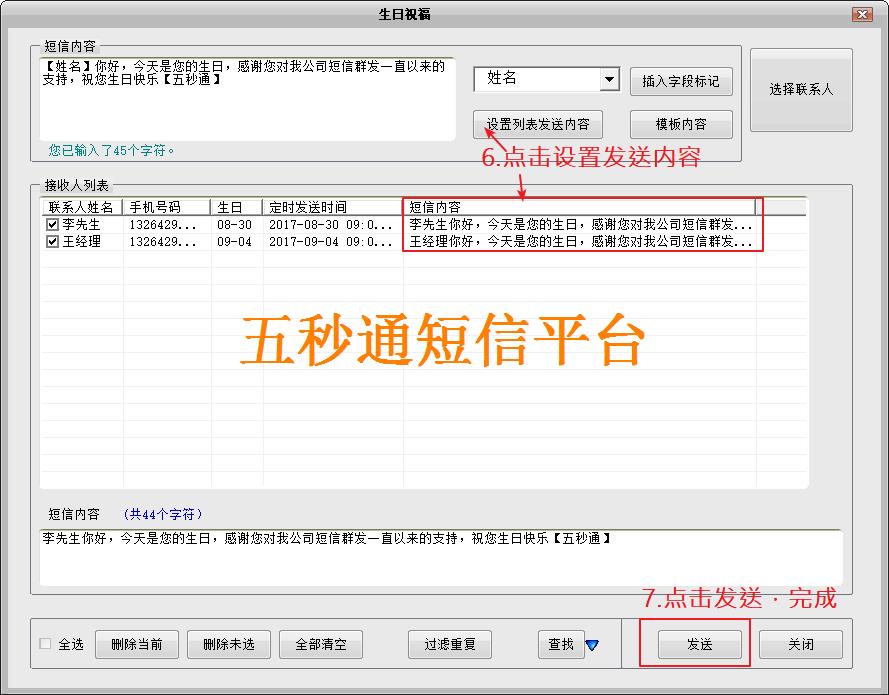Sort by 联系人姓名 column header

click(82, 207)
